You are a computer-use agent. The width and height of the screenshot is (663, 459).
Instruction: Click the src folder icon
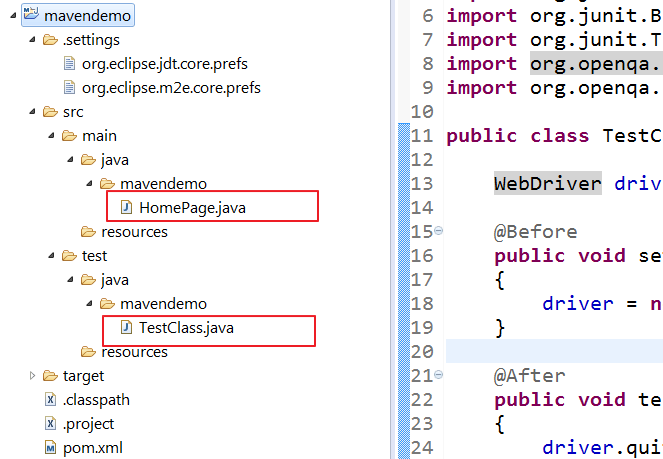pyautogui.click(x=50, y=112)
